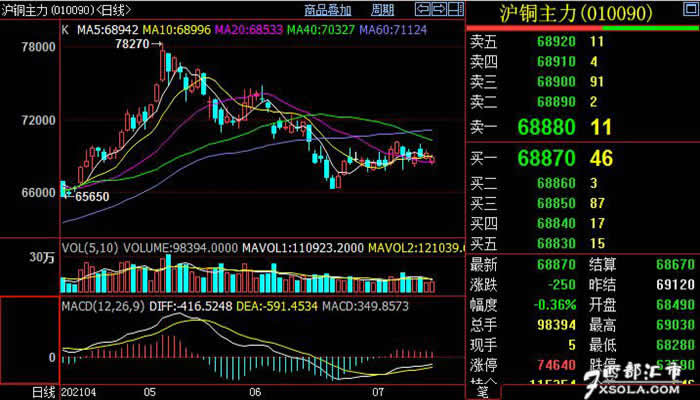Click the 65650 low price marker

coord(92,197)
